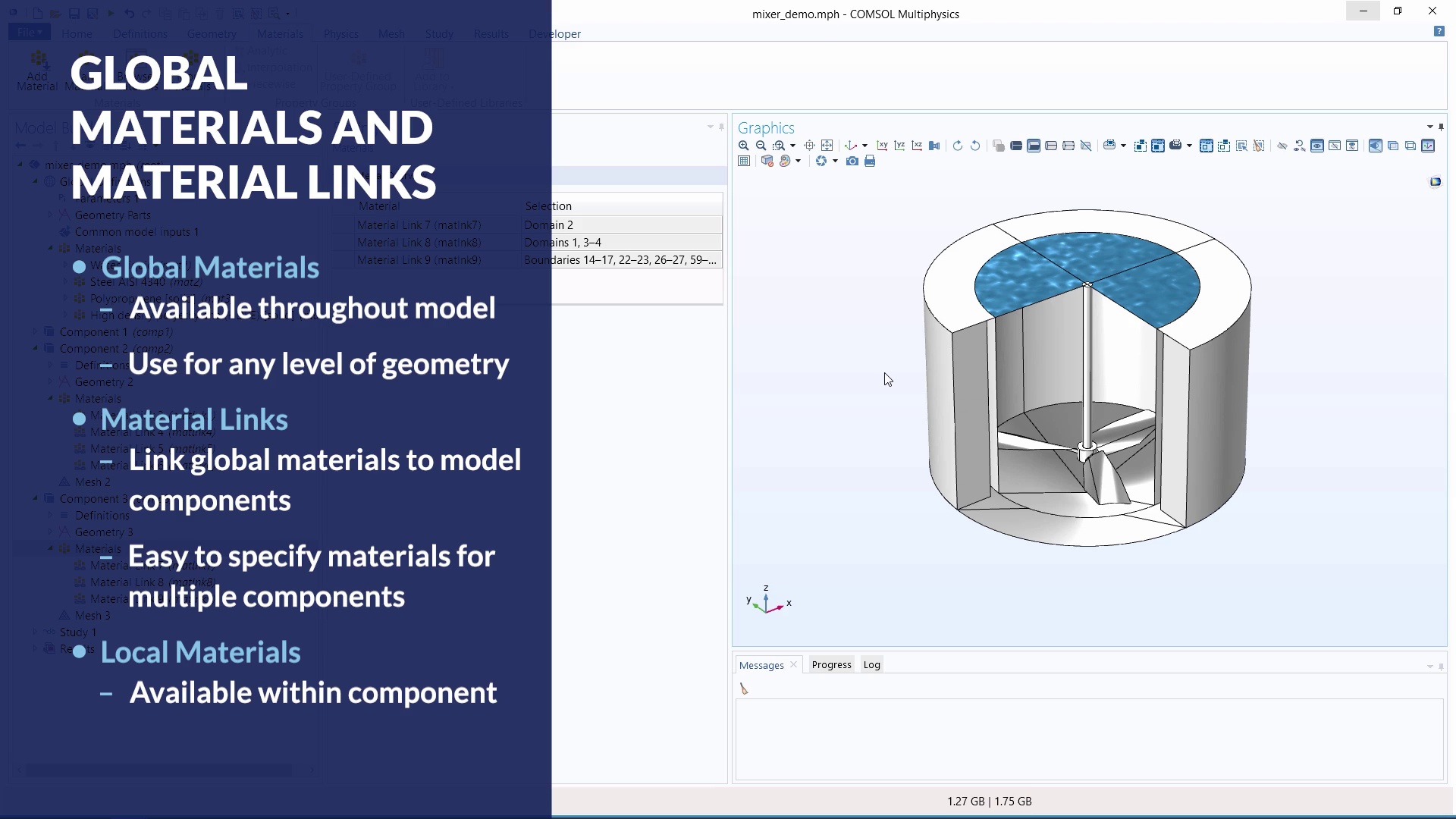Toggle the grid display button
Image resolution: width=1456 pixels, height=819 pixels.
point(744,162)
